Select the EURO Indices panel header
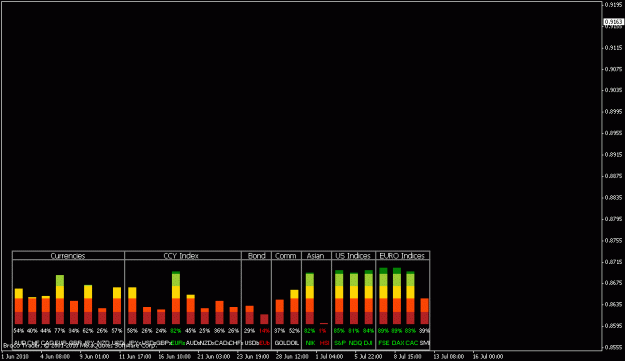 coord(402,256)
